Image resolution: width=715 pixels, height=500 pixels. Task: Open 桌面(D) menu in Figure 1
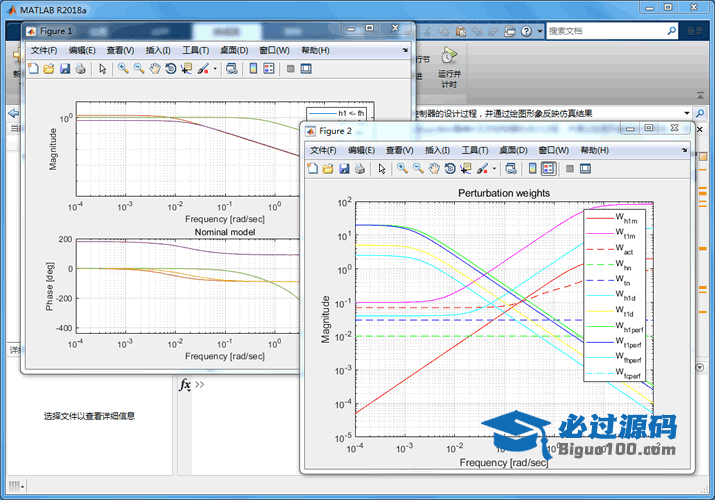(x=234, y=50)
